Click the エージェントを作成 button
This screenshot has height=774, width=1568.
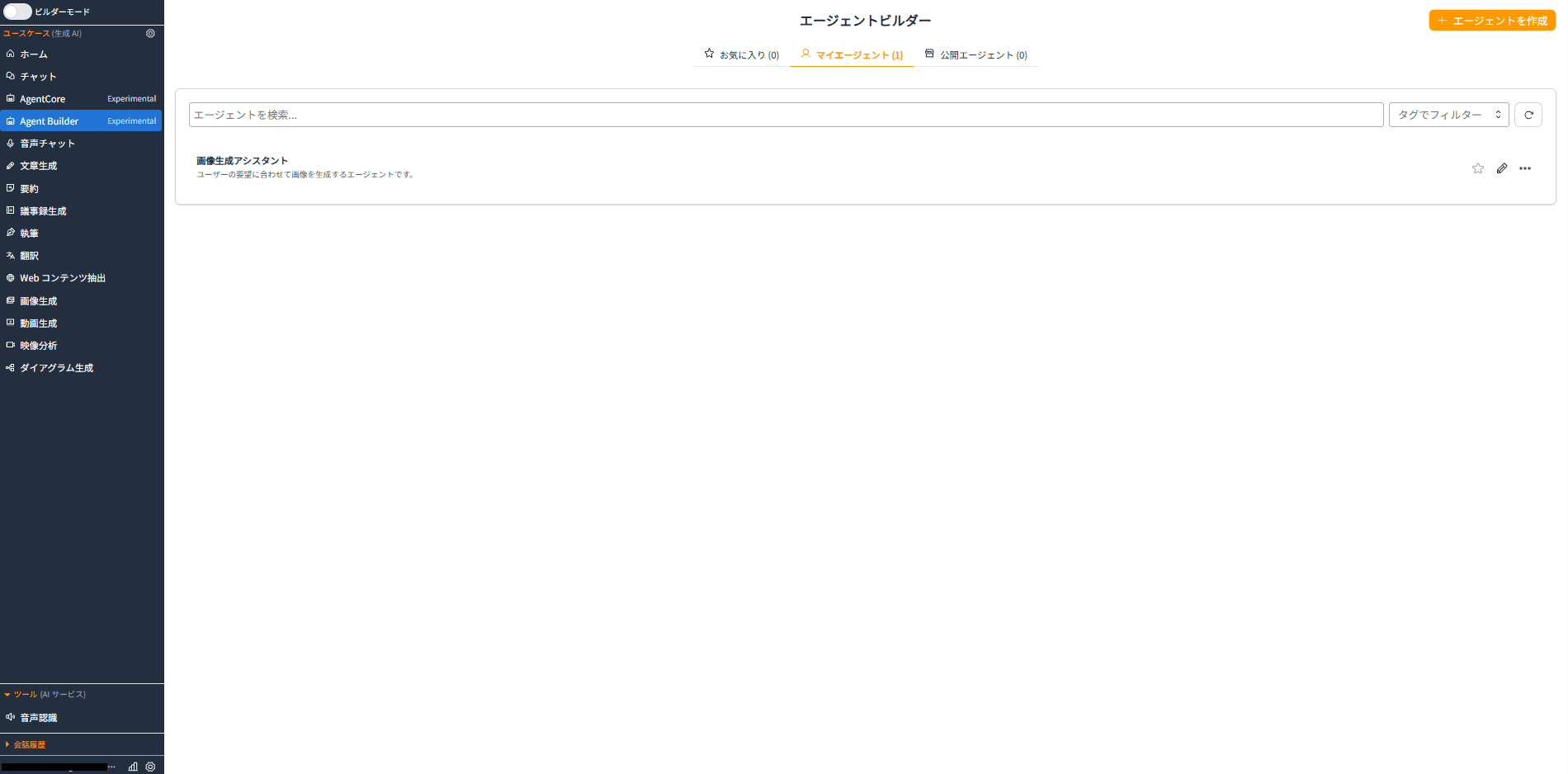point(1492,20)
